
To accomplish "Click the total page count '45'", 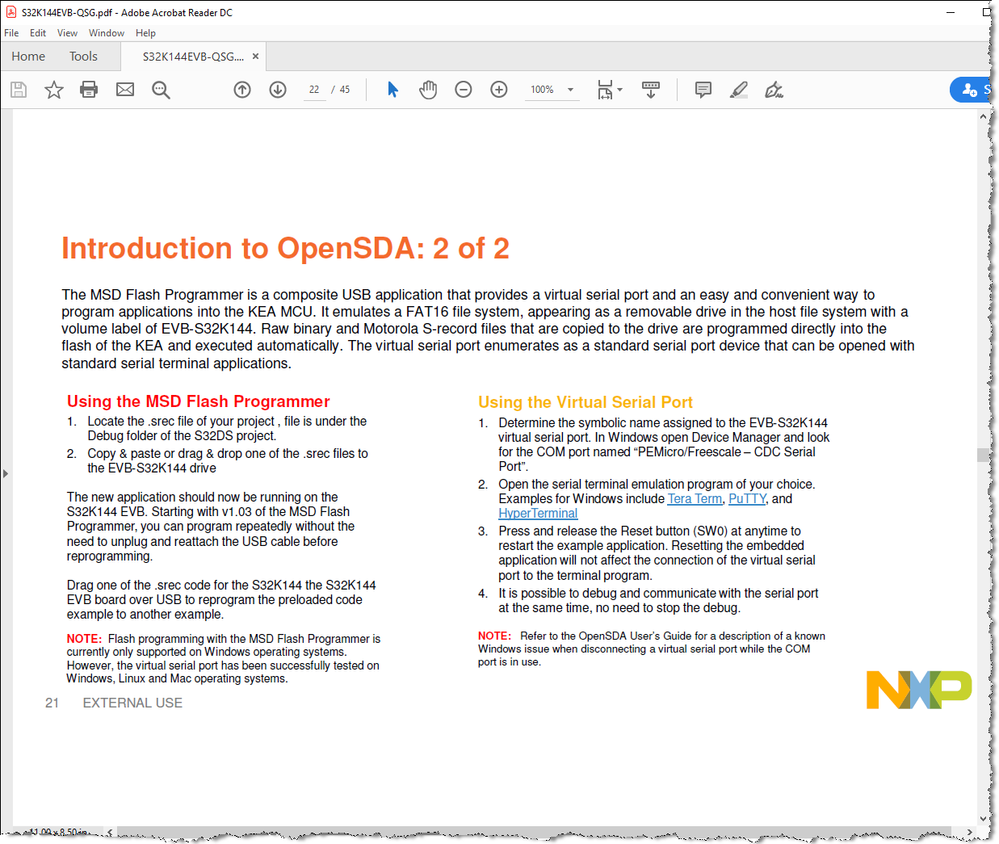I will pos(345,90).
